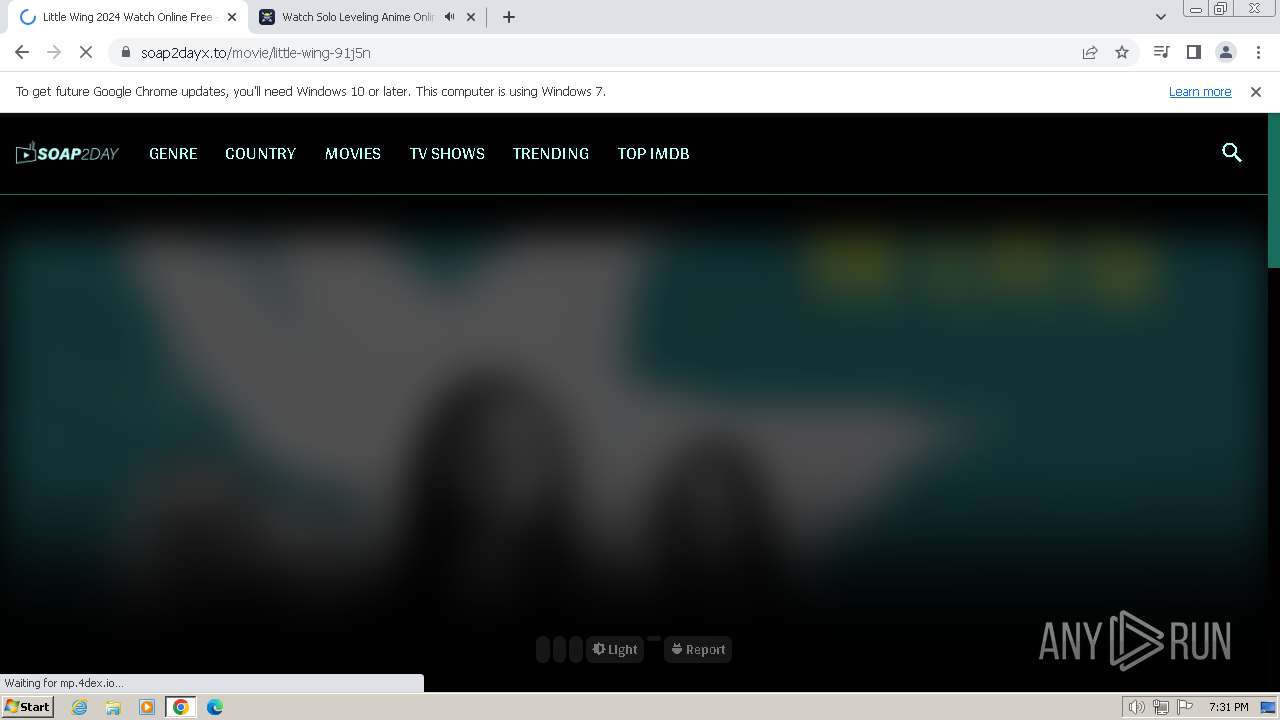Screen dimensions: 1280x720
Task: Close the Solo Leveling tab
Action: (x=471, y=17)
